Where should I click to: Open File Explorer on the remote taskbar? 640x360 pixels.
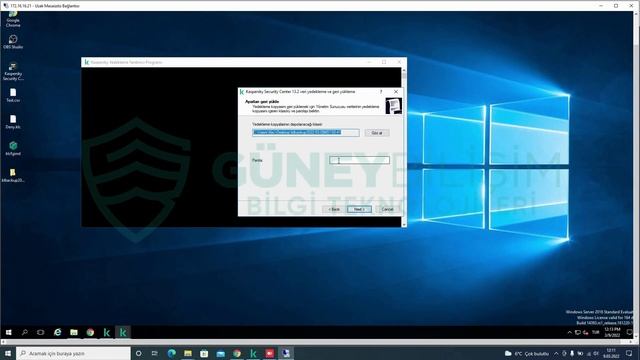[x=74, y=333]
